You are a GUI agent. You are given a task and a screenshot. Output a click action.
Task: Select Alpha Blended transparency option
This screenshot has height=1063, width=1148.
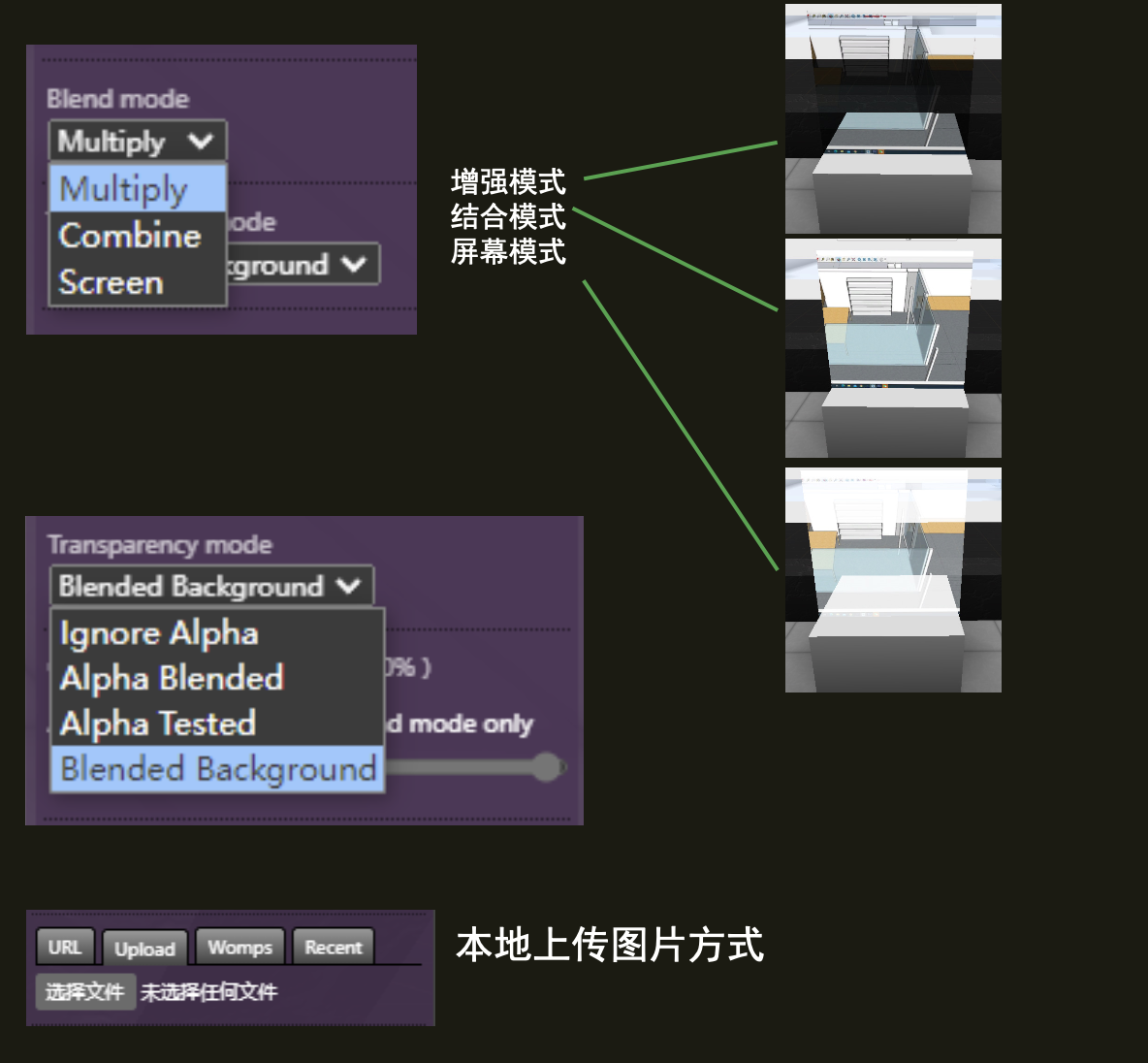tap(217, 678)
